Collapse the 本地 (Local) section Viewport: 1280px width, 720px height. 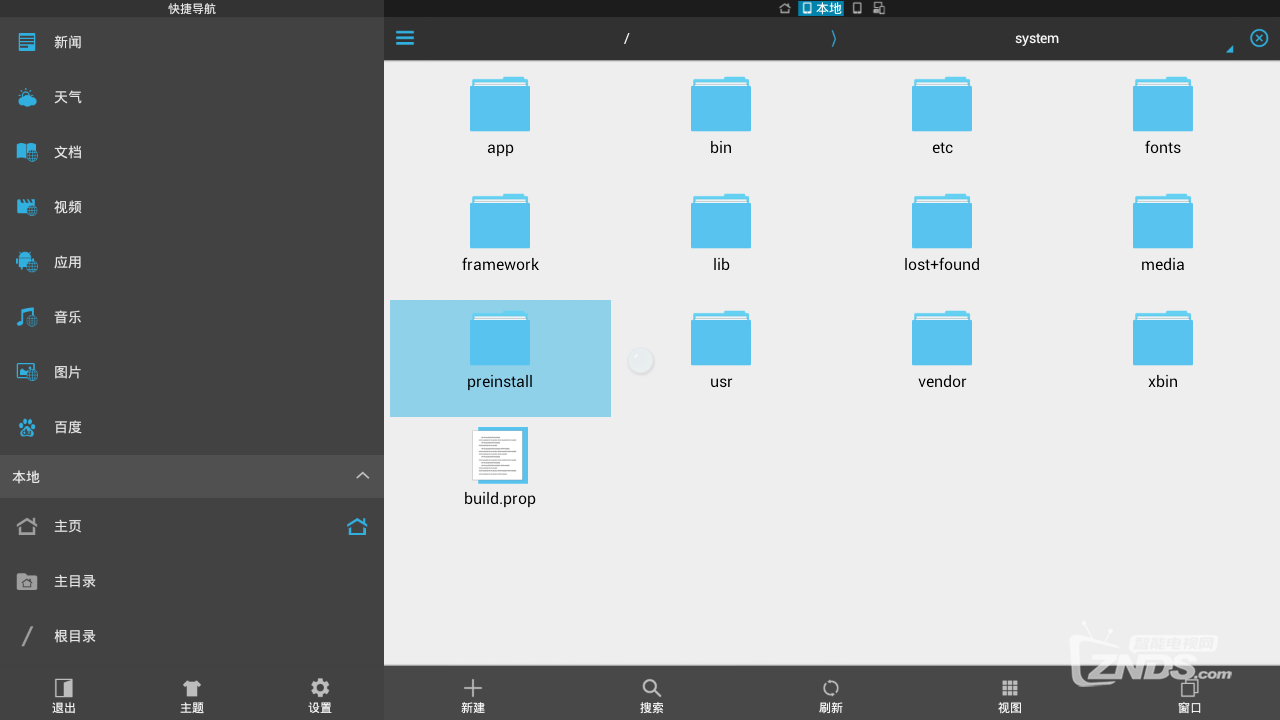click(192, 477)
